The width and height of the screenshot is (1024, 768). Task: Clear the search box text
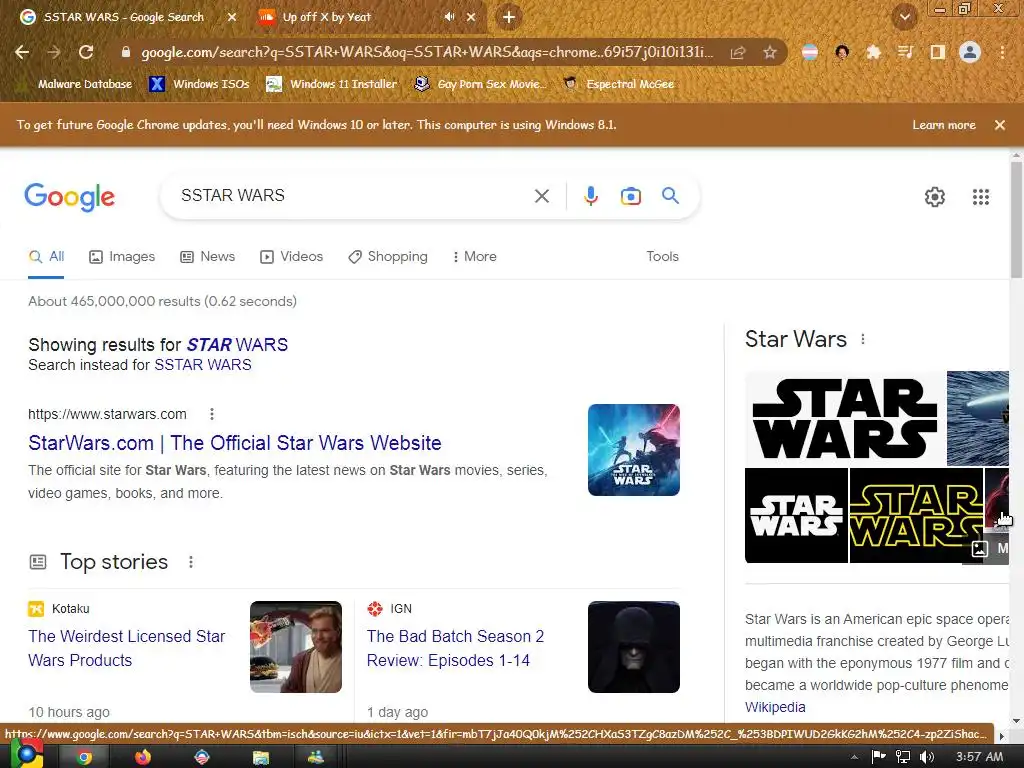pyautogui.click(x=541, y=196)
